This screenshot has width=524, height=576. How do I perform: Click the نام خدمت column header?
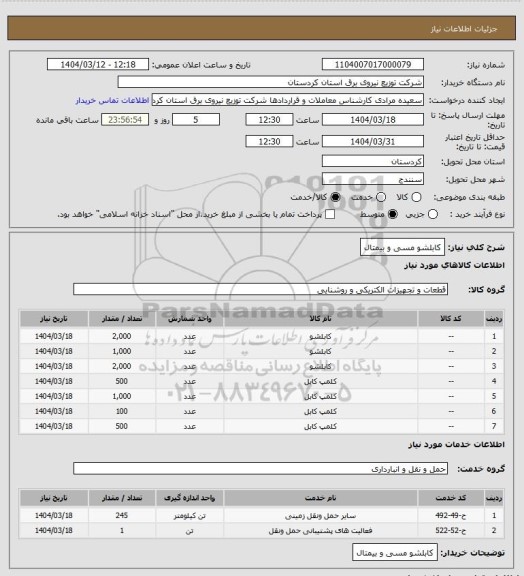pos(320,498)
